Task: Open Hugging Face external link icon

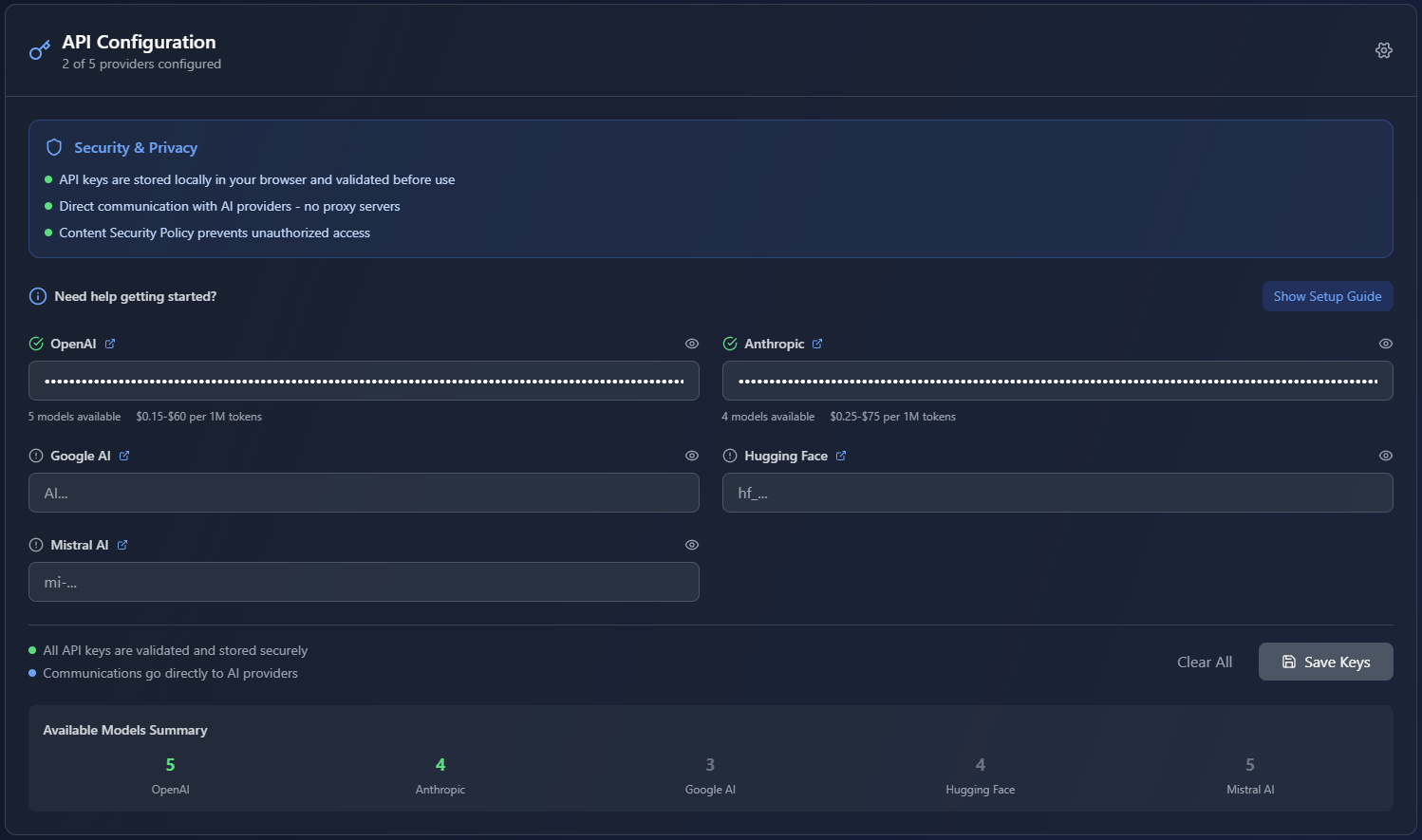Action: (841, 456)
